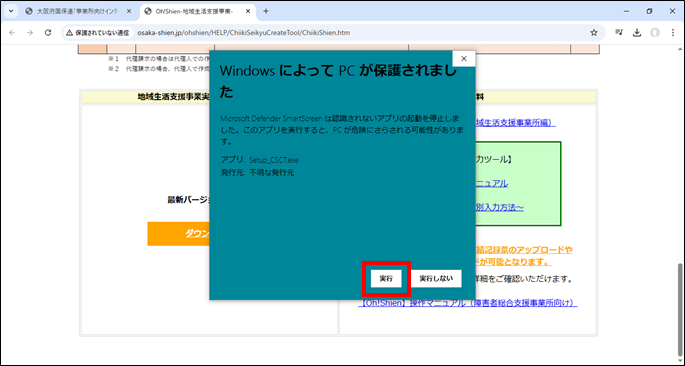
Task: Click the 保護されていない通信 security chip
Action: (x=97, y=33)
